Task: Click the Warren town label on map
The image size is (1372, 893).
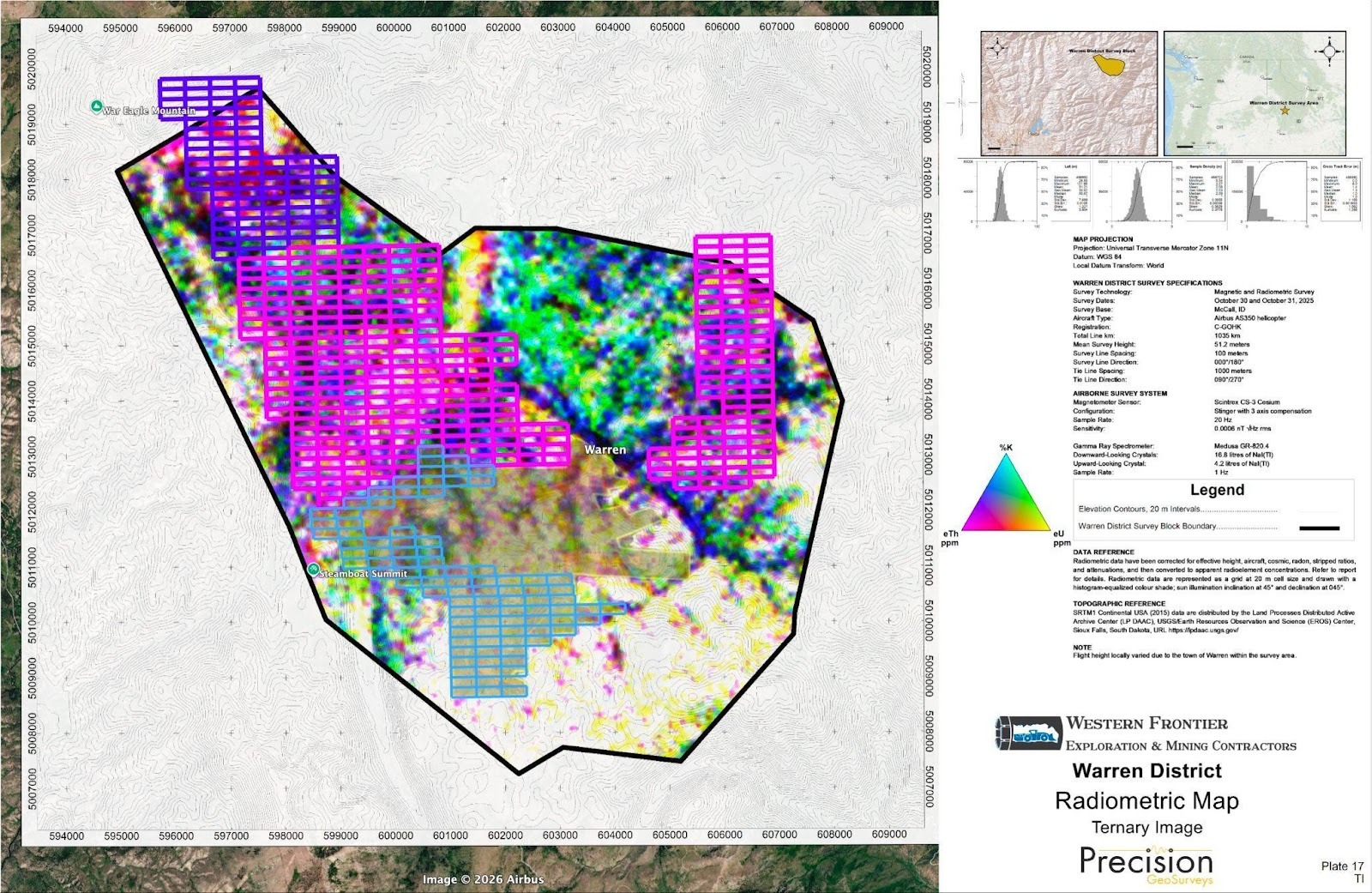Action: [x=605, y=450]
